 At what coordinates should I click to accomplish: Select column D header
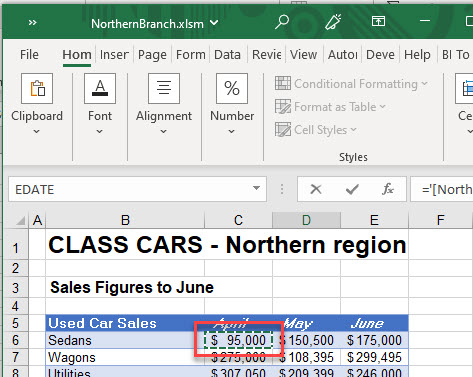click(306, 220)
